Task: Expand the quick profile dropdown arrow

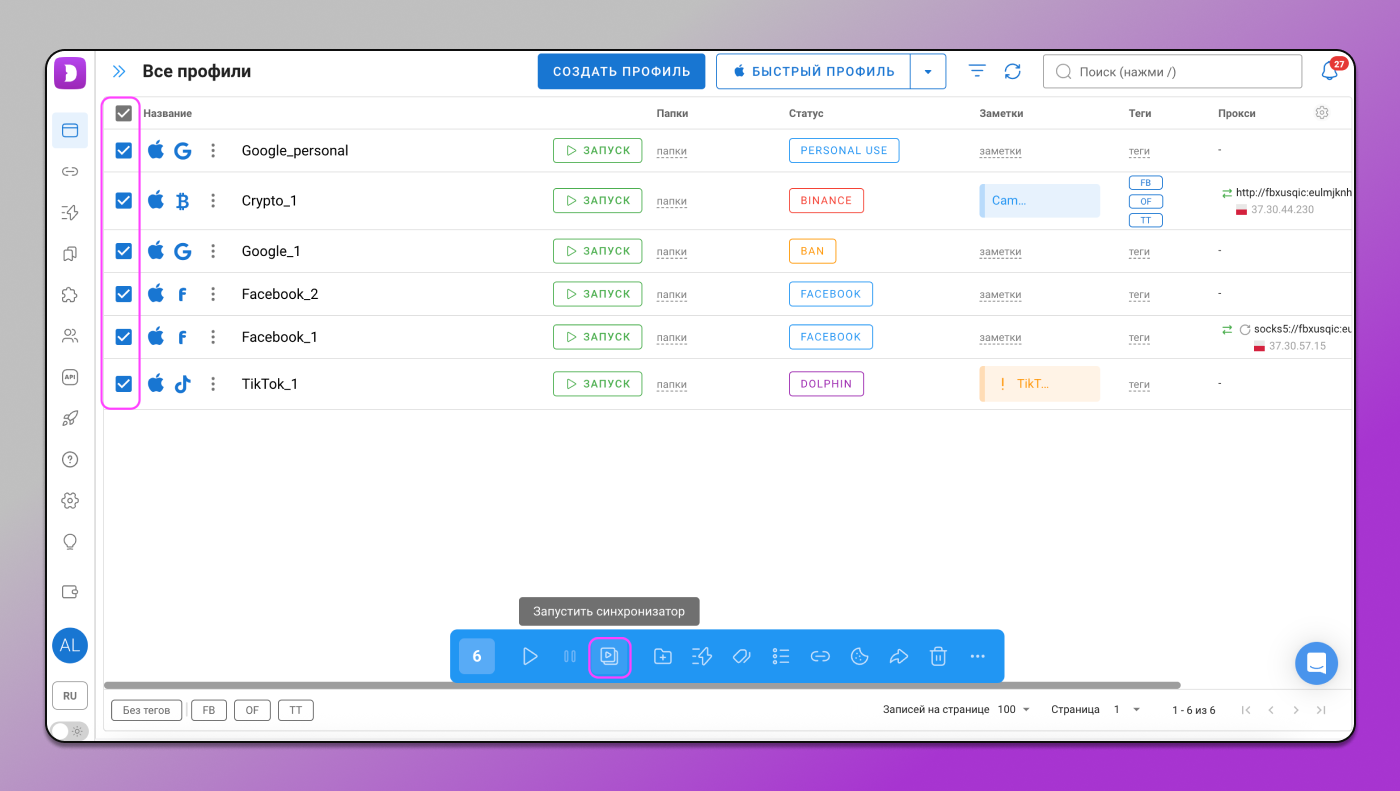Action: pos(928,72)
